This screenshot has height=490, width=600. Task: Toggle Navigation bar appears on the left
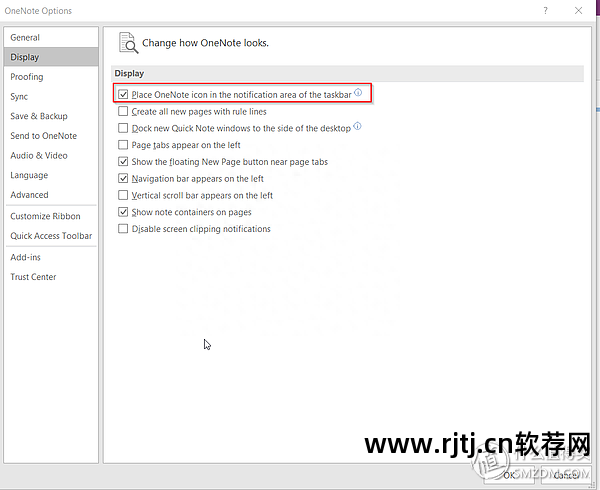coord(123,178)
